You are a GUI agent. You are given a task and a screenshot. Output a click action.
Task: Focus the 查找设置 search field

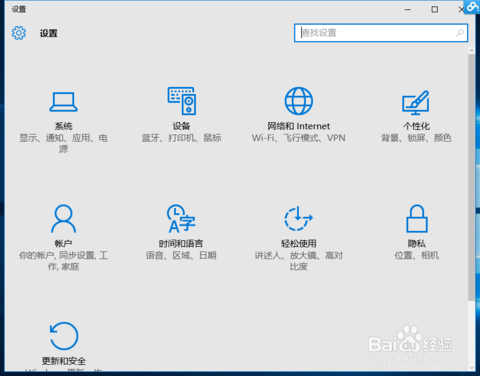click(x=381, y=33)
